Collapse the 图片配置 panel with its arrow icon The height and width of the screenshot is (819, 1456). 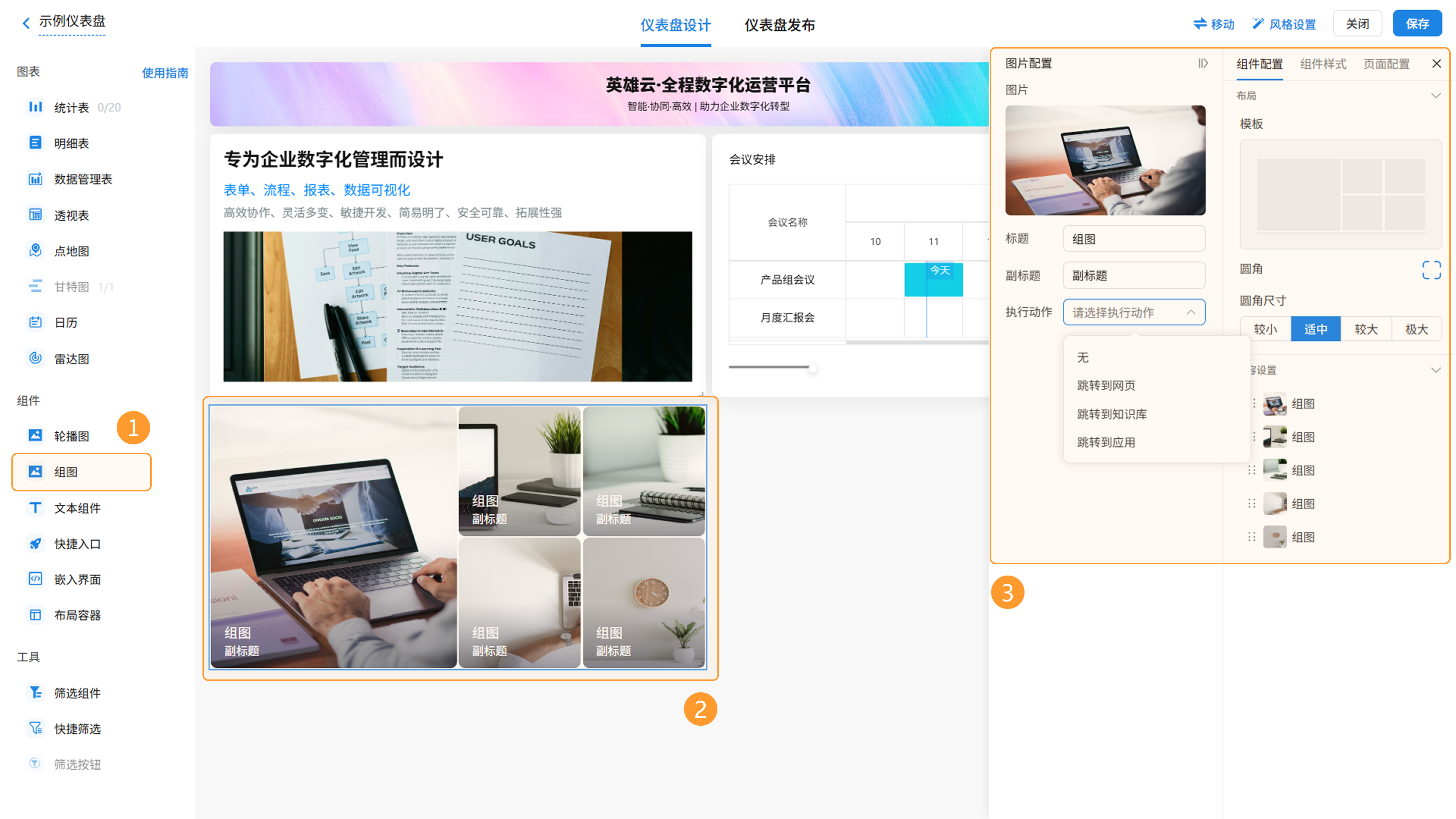1203,63
